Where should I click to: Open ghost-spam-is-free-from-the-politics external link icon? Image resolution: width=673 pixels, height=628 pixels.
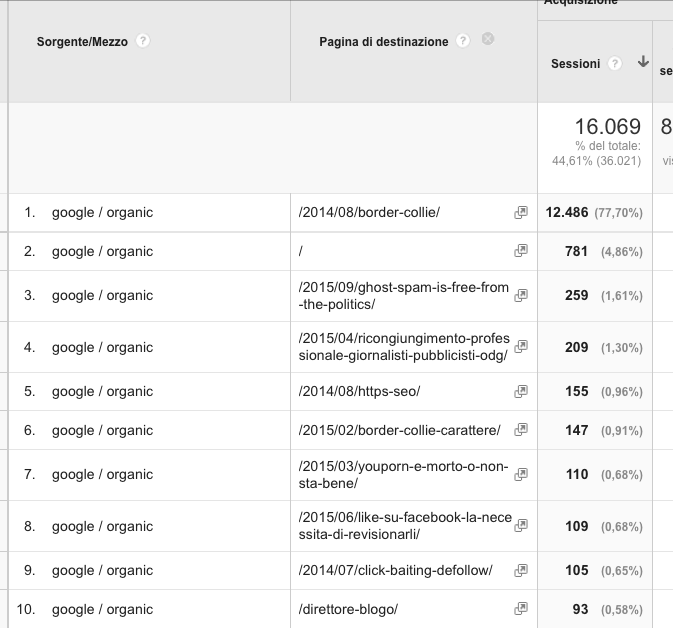click(521, 295)
